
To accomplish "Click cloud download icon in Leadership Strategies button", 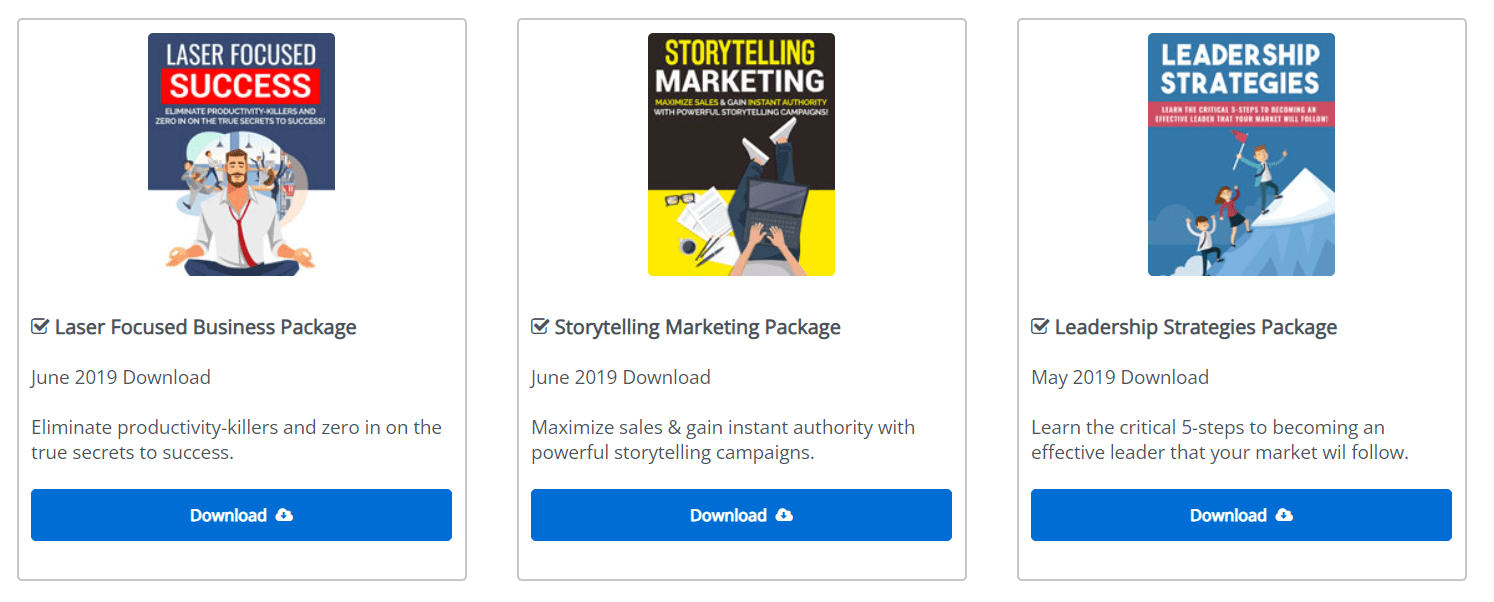I will click(1284, 515).
